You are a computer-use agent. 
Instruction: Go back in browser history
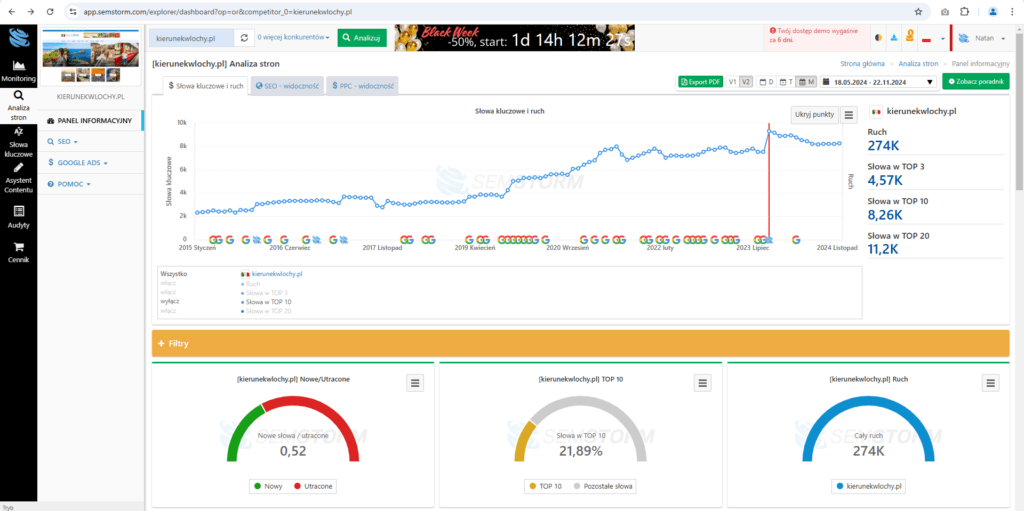point(11,12)
